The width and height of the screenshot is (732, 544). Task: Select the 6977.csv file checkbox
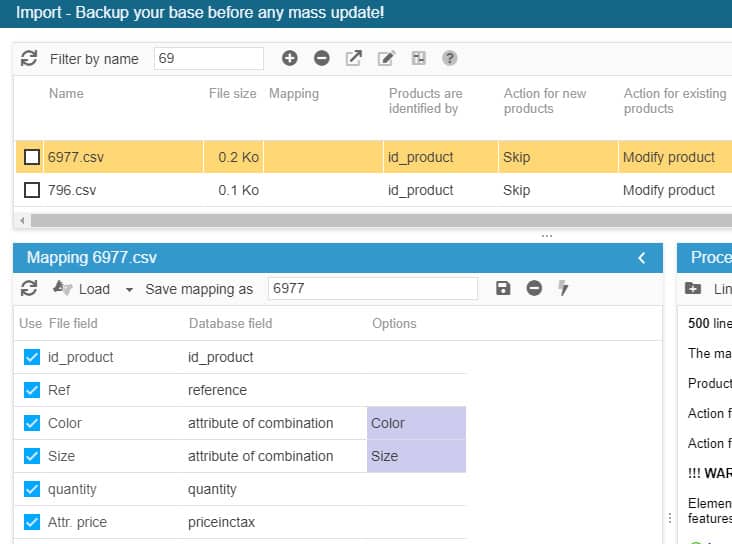tap(32, 157)
